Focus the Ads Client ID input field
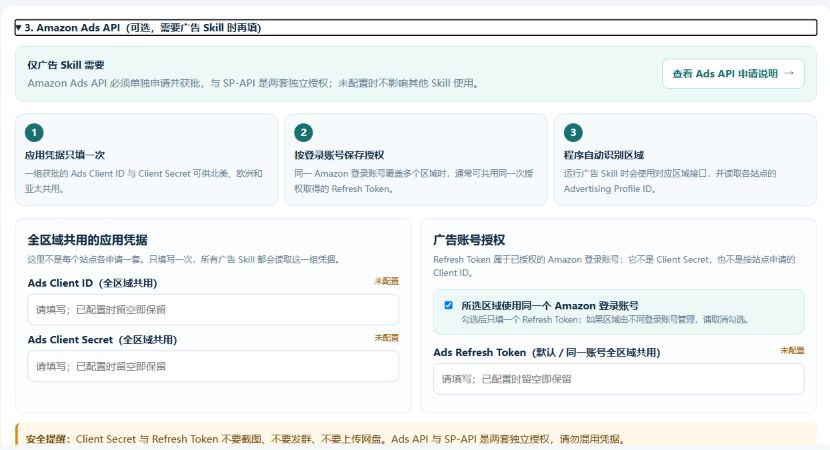 [x=213, y=310]
